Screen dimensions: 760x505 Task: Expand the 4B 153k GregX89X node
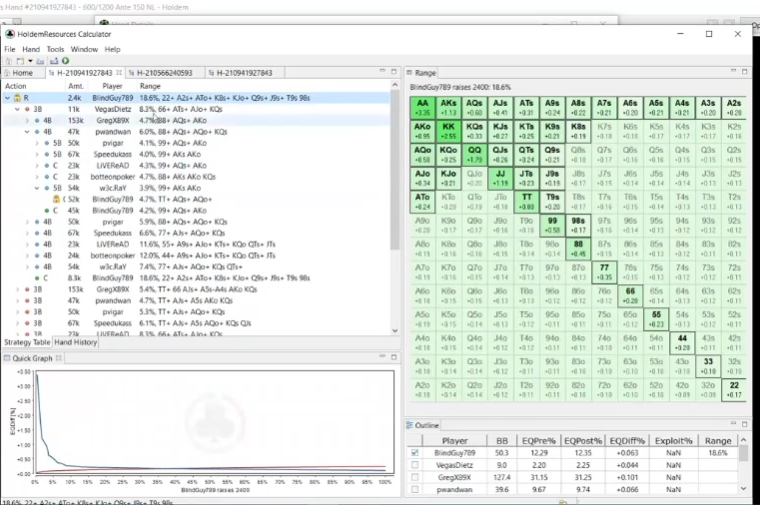point(27,121)
